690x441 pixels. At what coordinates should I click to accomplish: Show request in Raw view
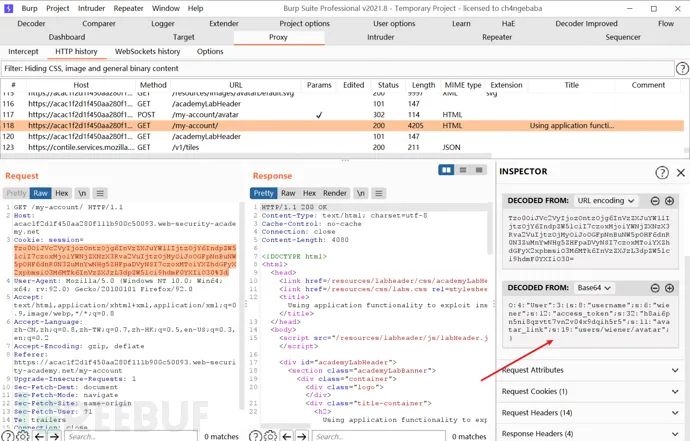(40, 193)
